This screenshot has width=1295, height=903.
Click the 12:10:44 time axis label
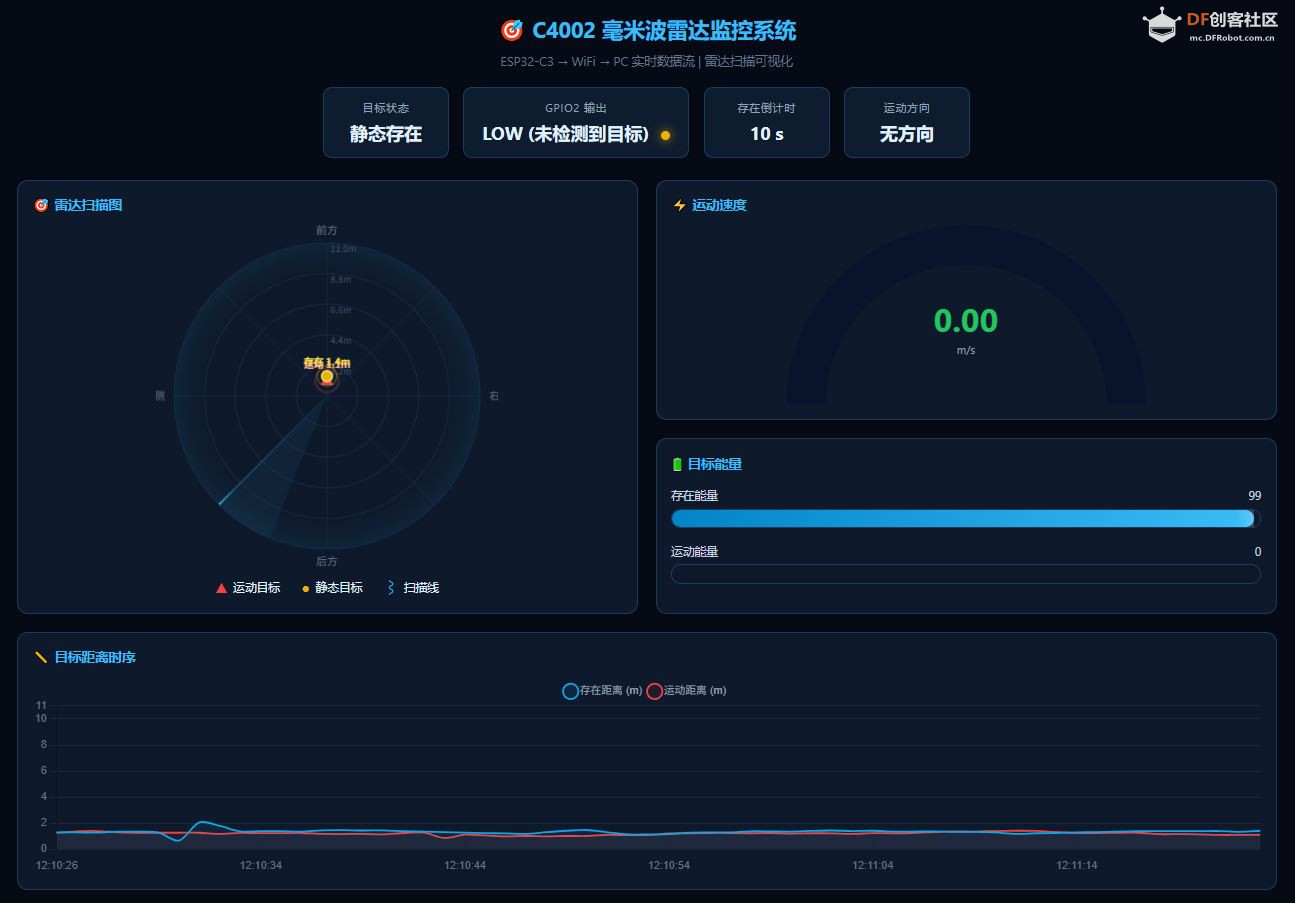[x=465, y=865]
